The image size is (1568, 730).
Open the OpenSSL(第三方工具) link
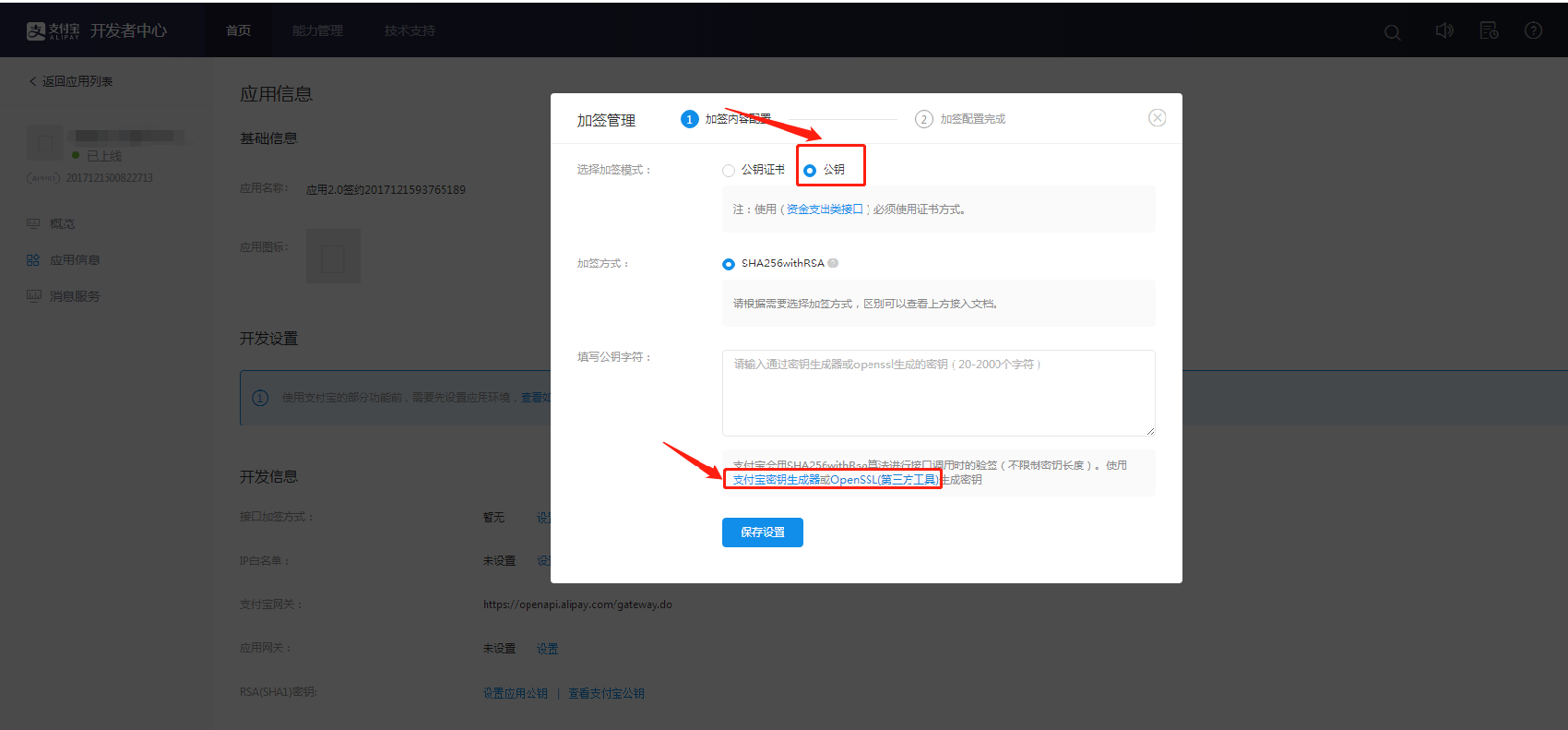[884, 480]
